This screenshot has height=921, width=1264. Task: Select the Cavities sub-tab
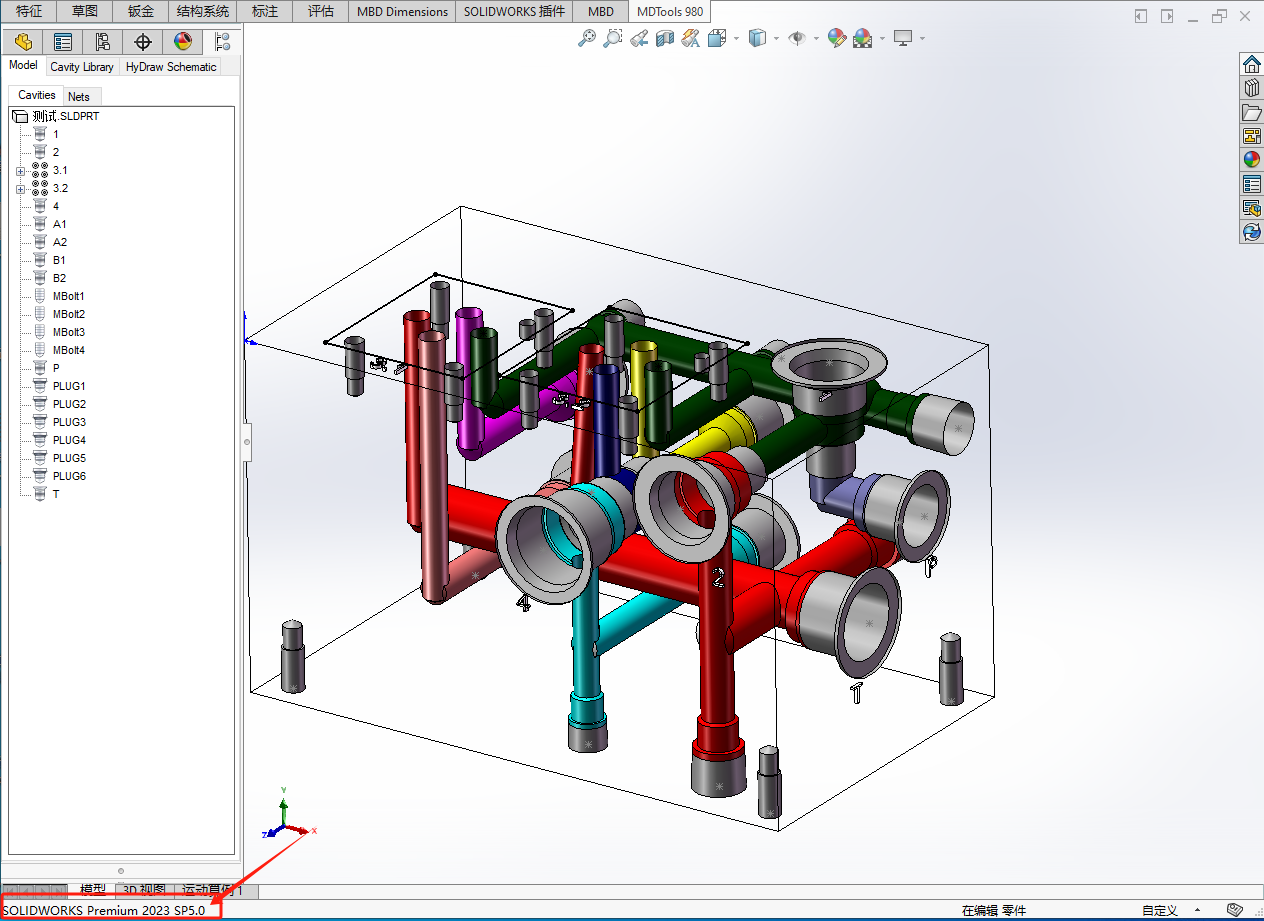coord(37,95)
